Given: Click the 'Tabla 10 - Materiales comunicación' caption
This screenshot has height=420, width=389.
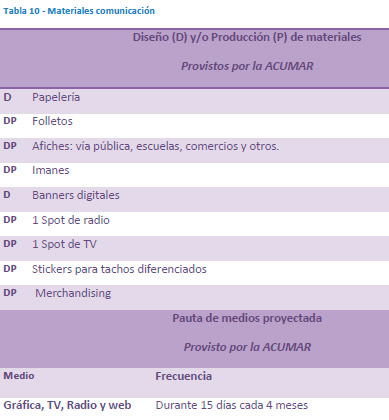Looking at the screenshot, I should click(79, 11).
